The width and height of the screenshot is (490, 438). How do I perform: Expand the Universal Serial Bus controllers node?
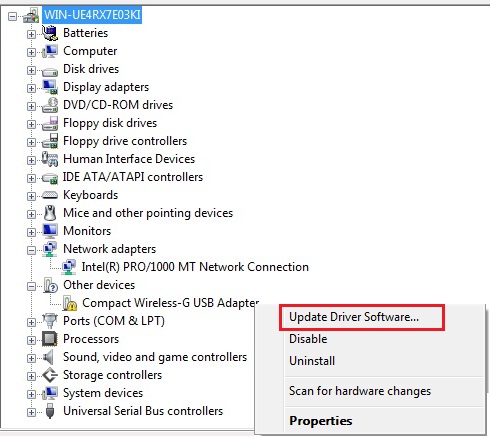click(x=31, y=412)
